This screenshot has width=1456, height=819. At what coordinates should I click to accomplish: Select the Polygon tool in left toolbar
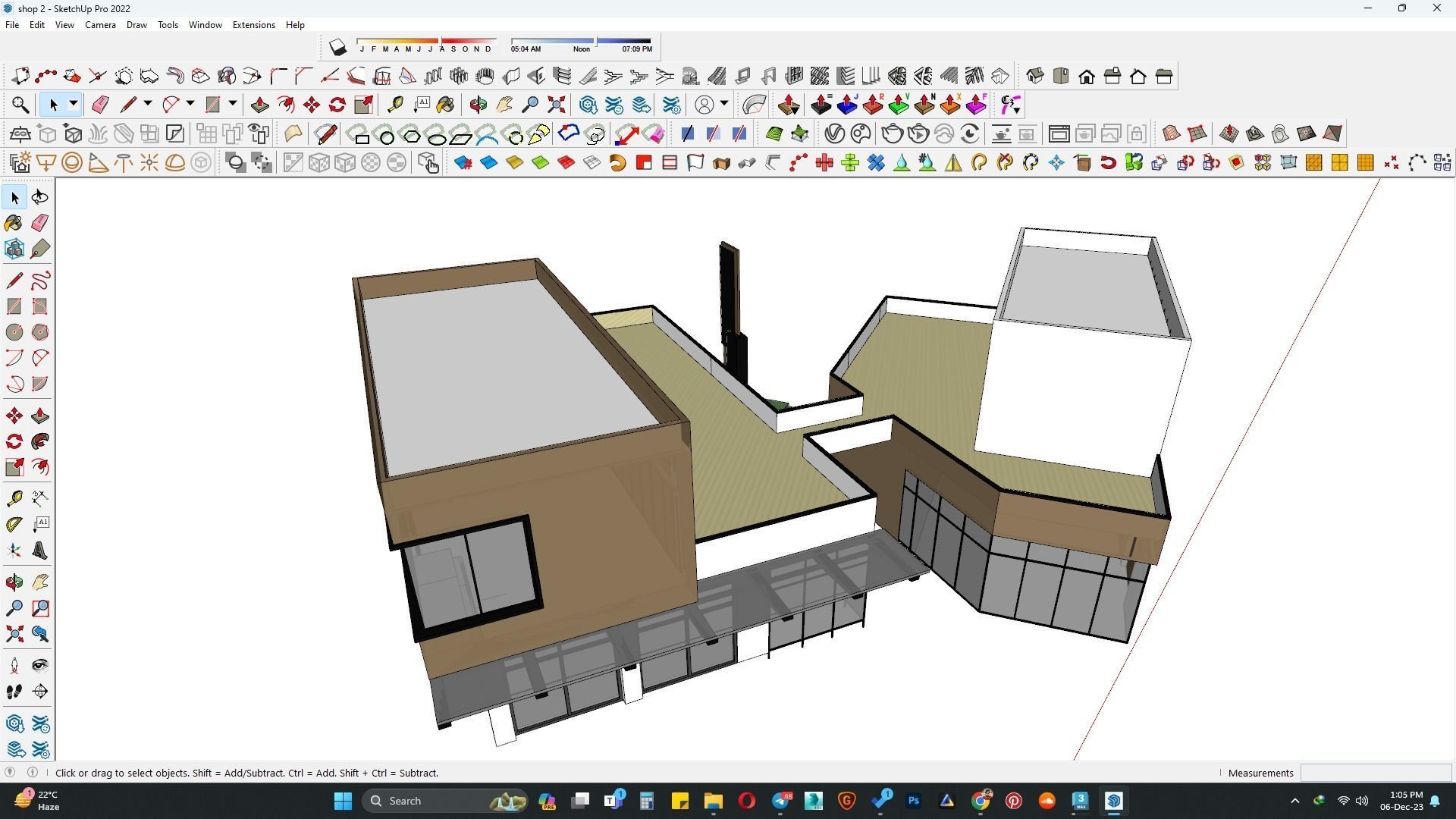pyautogui.click(x=40, y=332)
